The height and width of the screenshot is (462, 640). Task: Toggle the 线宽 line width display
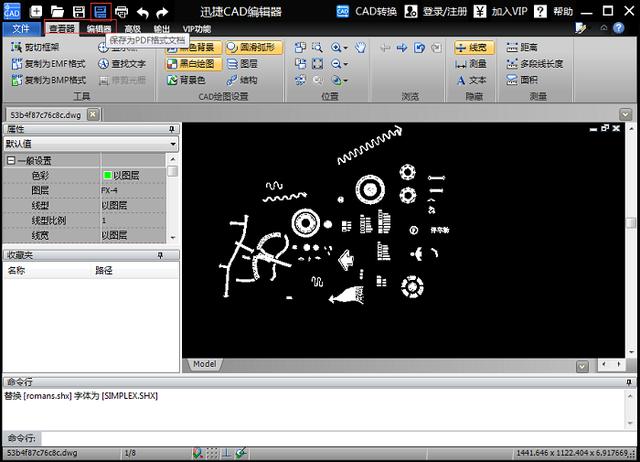[x=474, y=47]
